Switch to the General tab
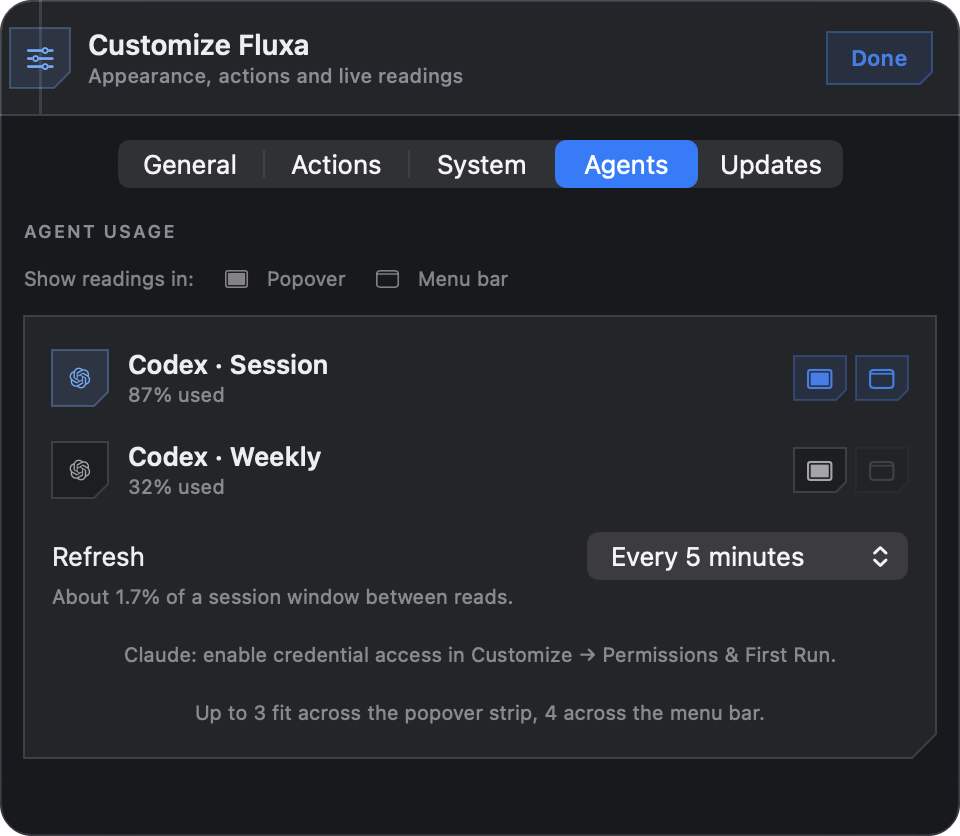The image size is (960, 836). pos(190,165)
